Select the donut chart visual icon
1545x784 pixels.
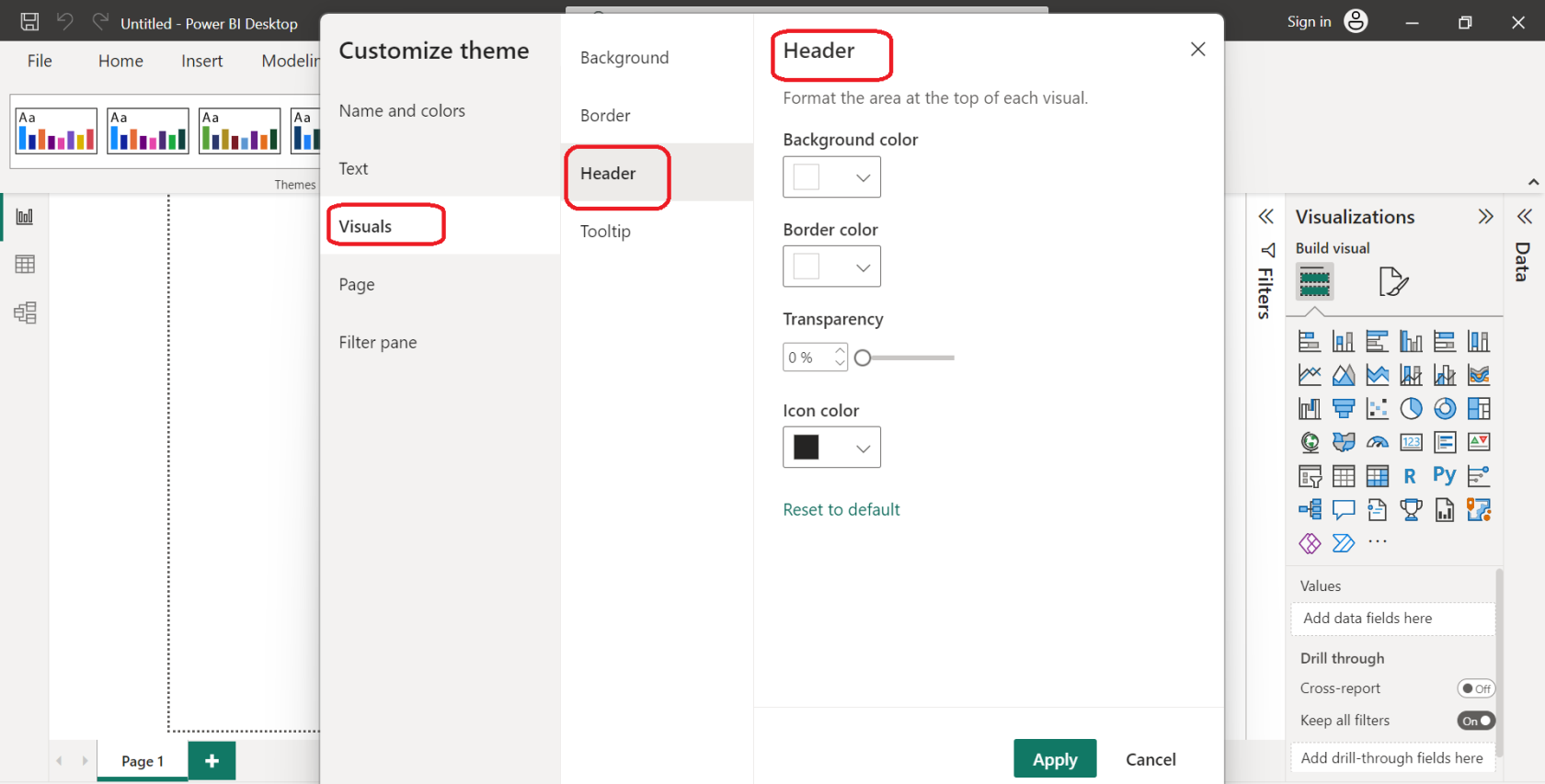click(1445, 409)
